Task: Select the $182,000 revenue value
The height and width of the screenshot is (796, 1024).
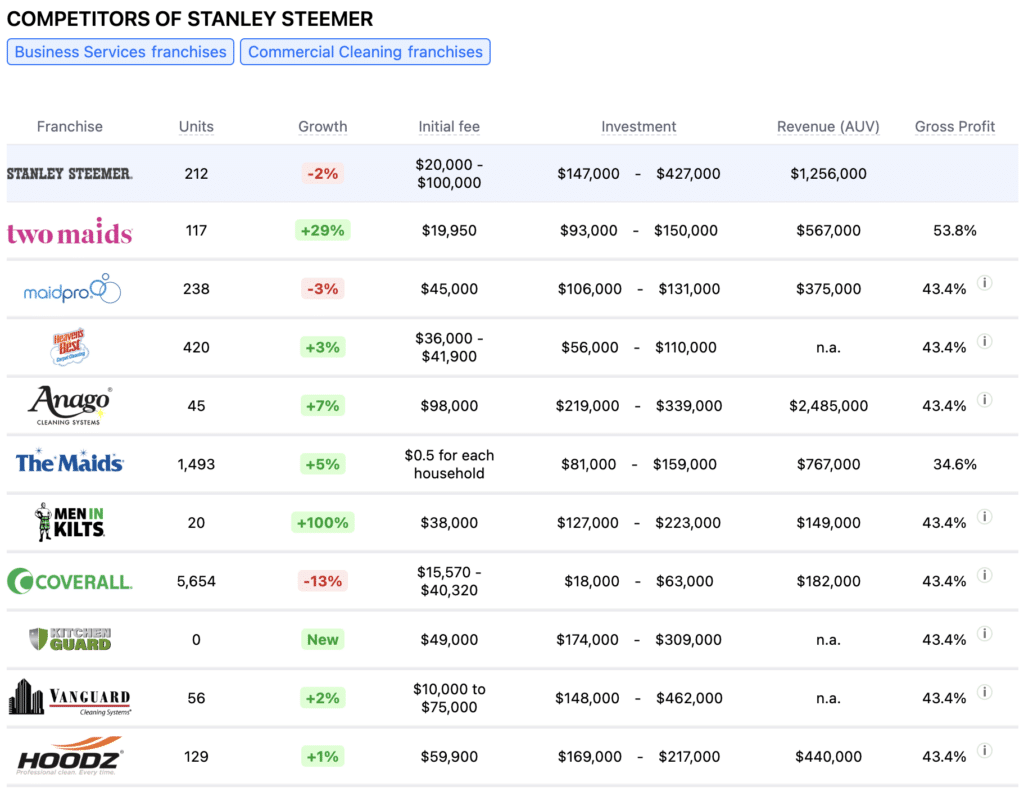Action: pos(828,581)
